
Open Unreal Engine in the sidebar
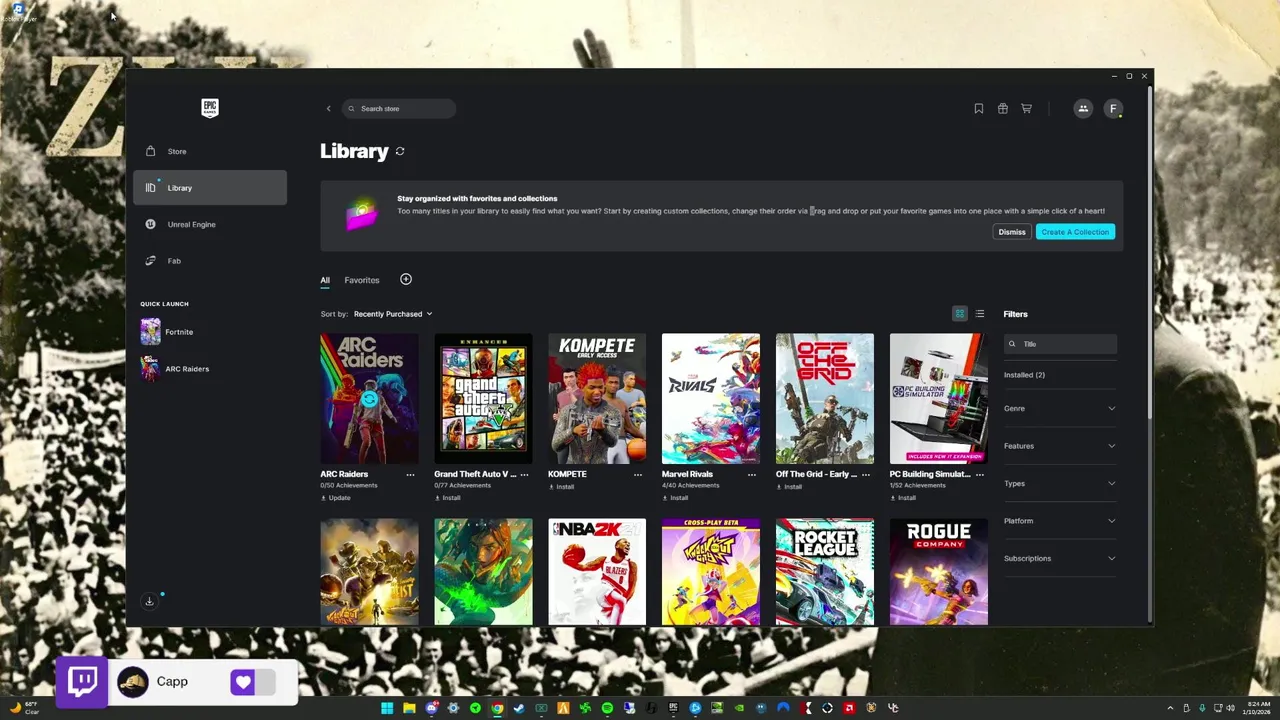(210, 224)
